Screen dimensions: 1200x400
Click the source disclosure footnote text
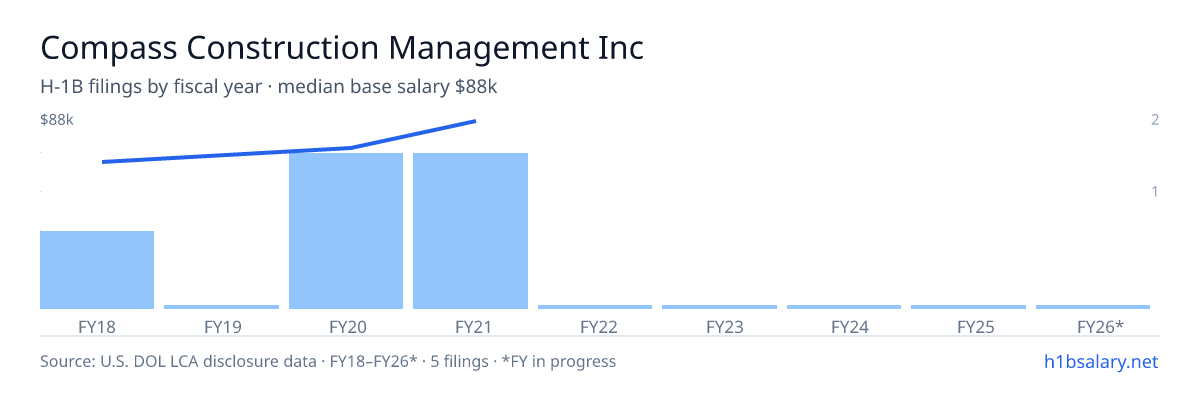328,361
